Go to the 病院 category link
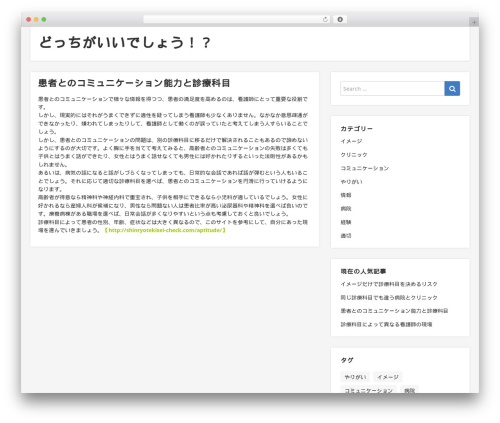 pos(346,209)
